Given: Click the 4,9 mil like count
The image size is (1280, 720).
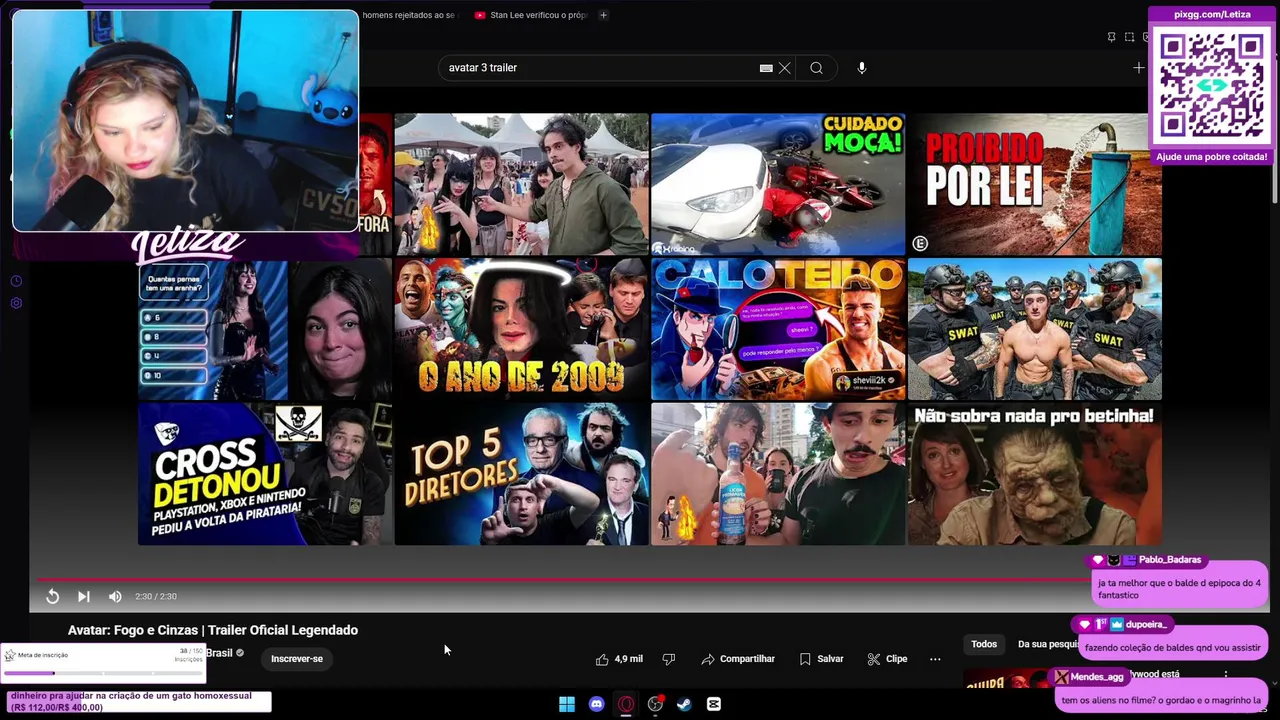Looking at the screenshot, I should point(629,659).
